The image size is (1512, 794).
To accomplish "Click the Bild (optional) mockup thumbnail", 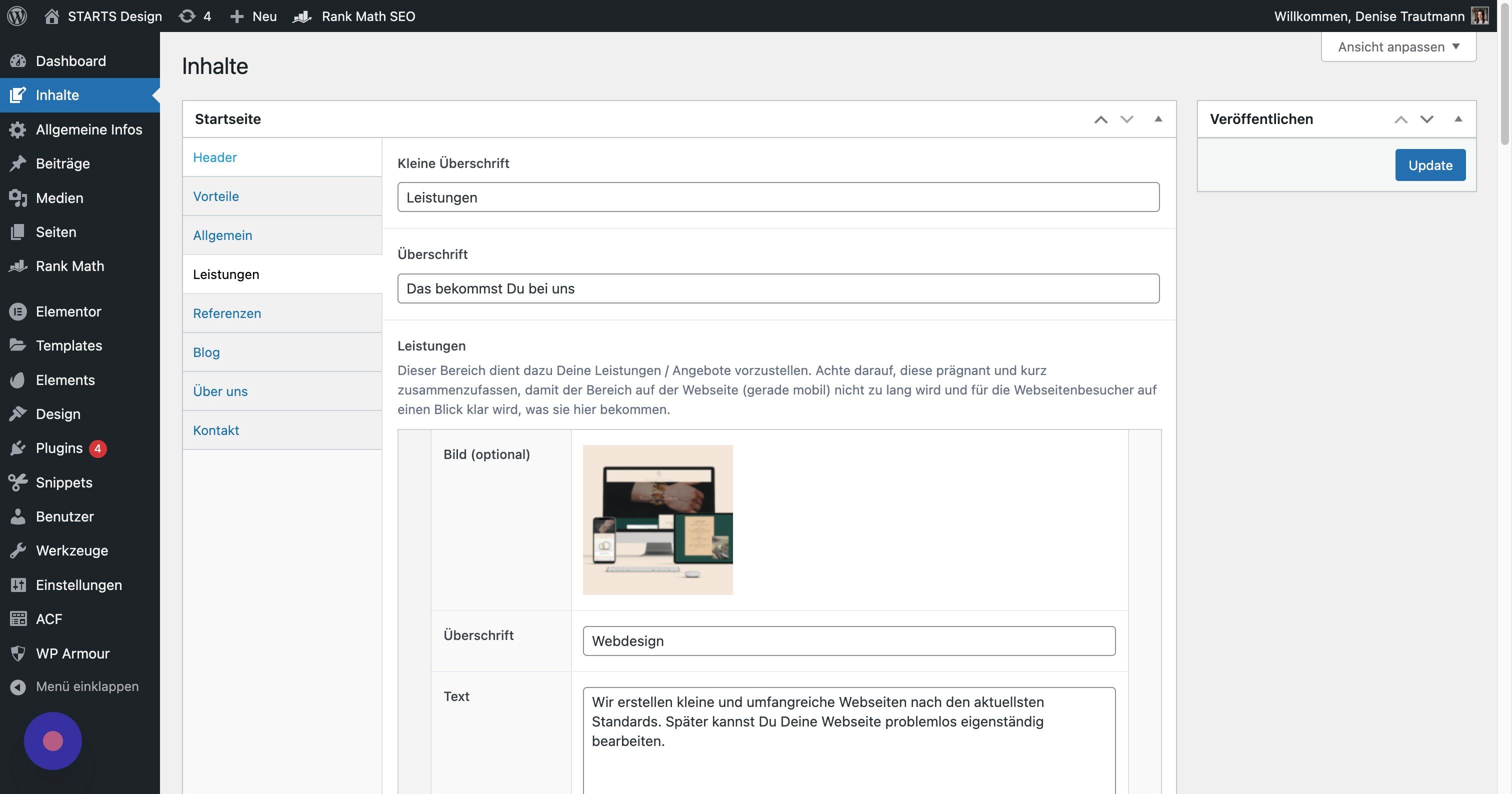I will [x=657, y=520].
